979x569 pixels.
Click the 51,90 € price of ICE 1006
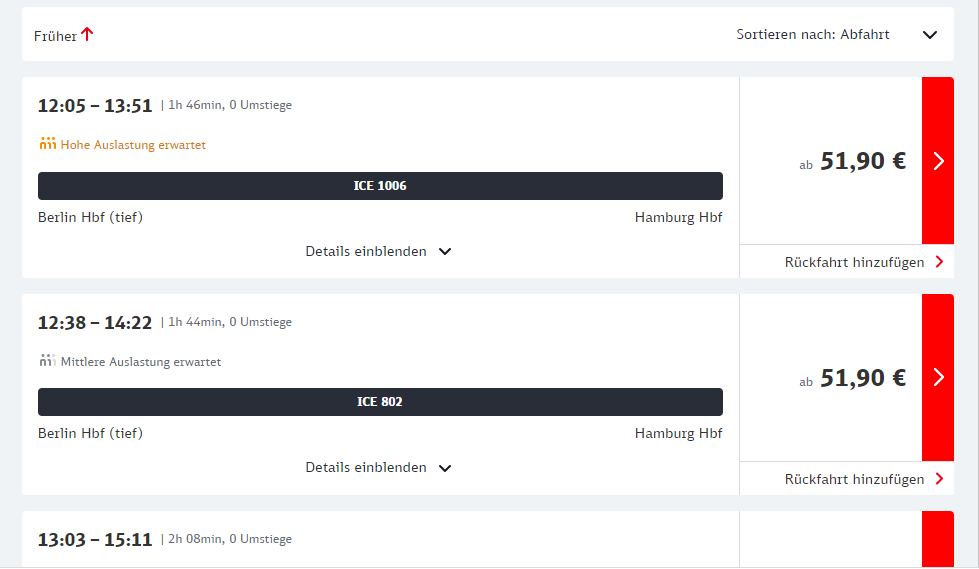tap(862, 161)
